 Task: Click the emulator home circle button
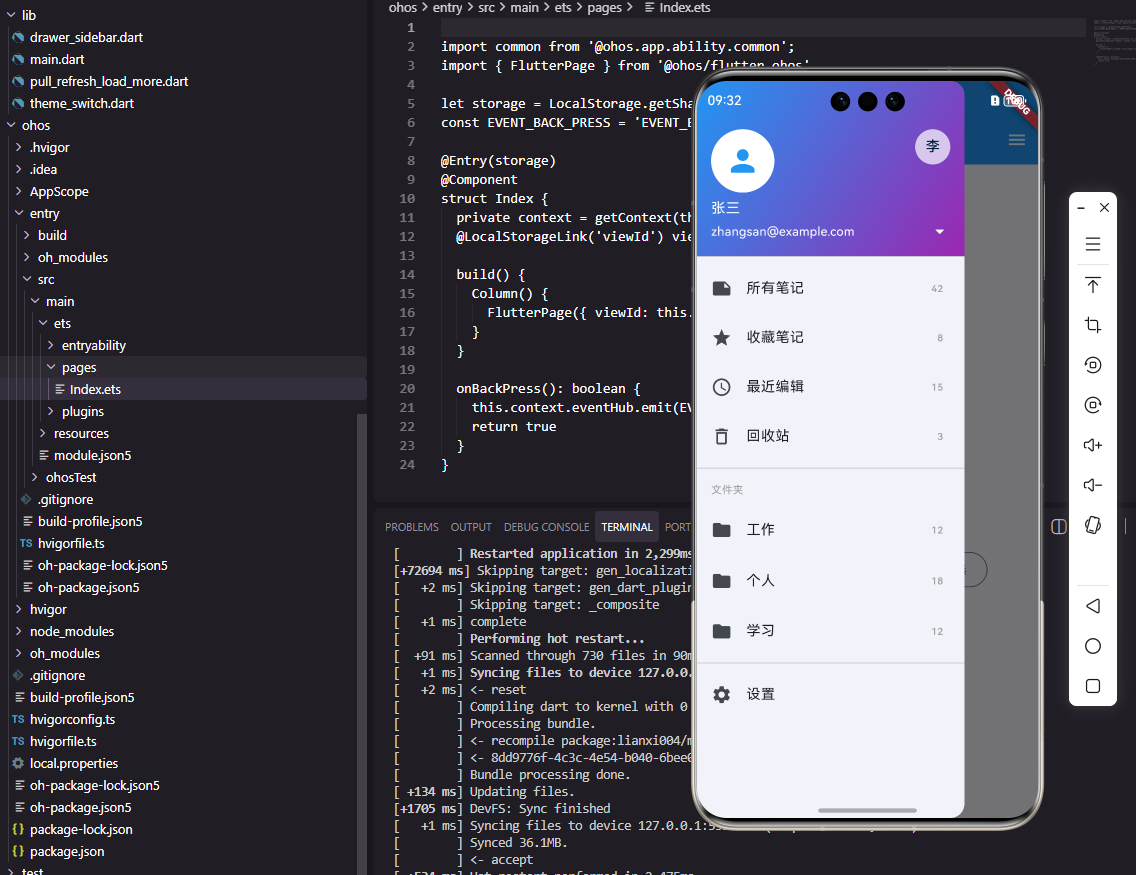tap(1093, 646)
